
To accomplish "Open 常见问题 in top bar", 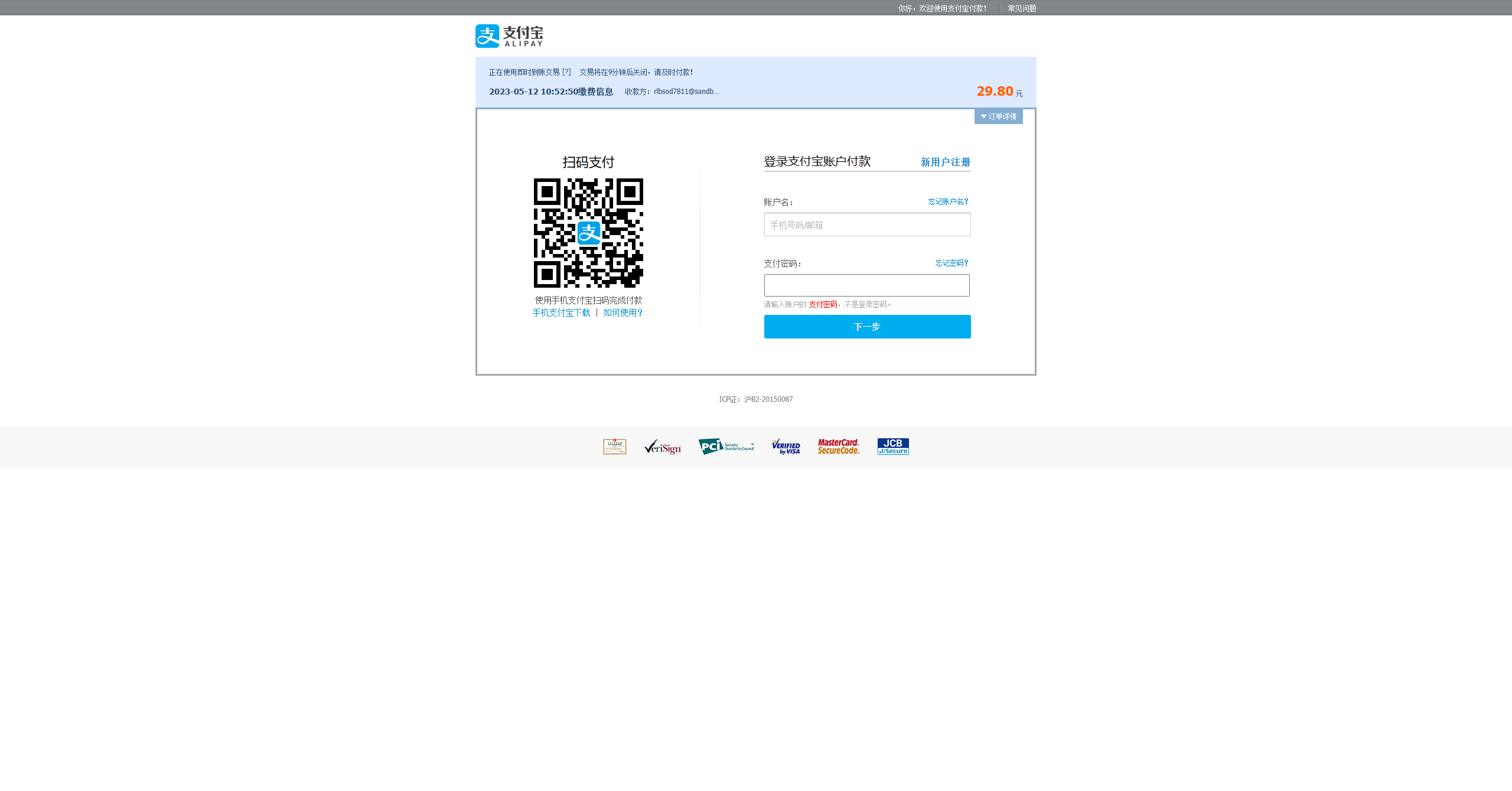I will coord(1022,8).
